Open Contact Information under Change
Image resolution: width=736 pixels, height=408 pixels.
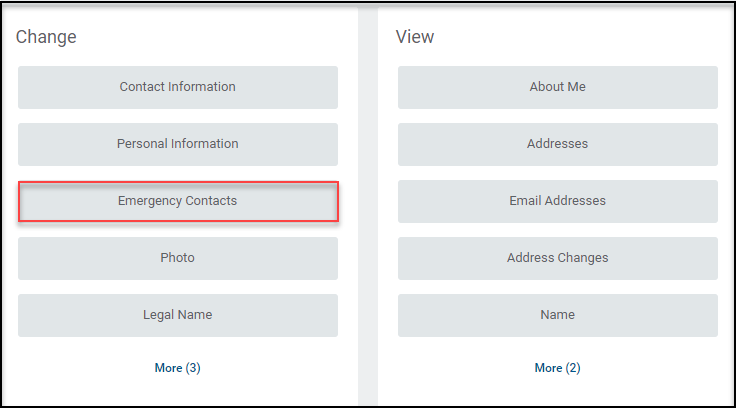pyautogui.click(x=177, y=87)
